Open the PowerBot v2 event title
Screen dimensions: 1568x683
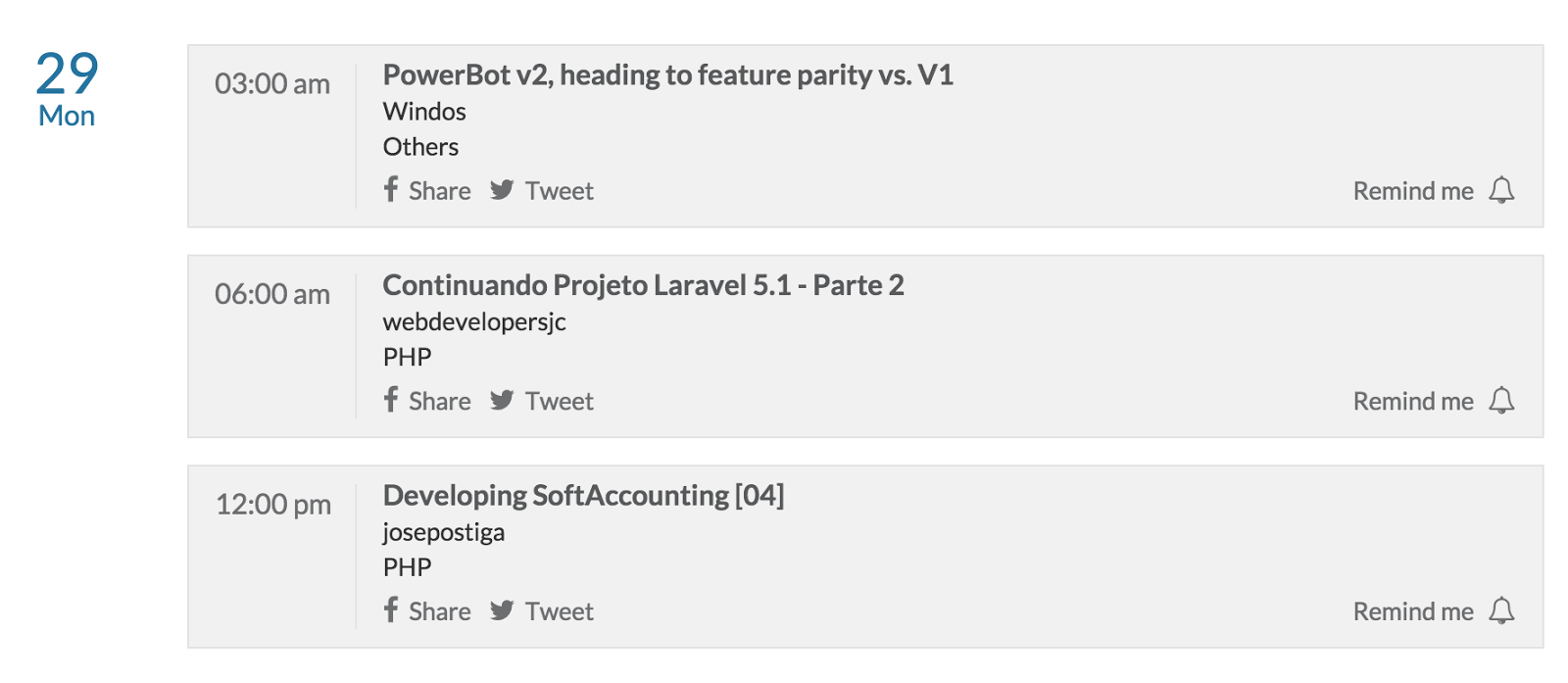coord(669,74)
